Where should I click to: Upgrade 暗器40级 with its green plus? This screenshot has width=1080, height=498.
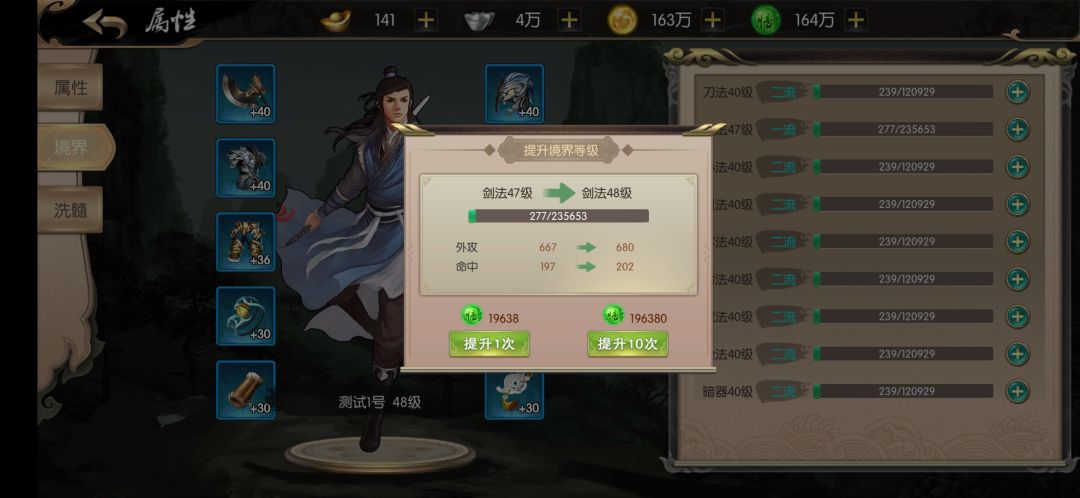point(1017,391)
